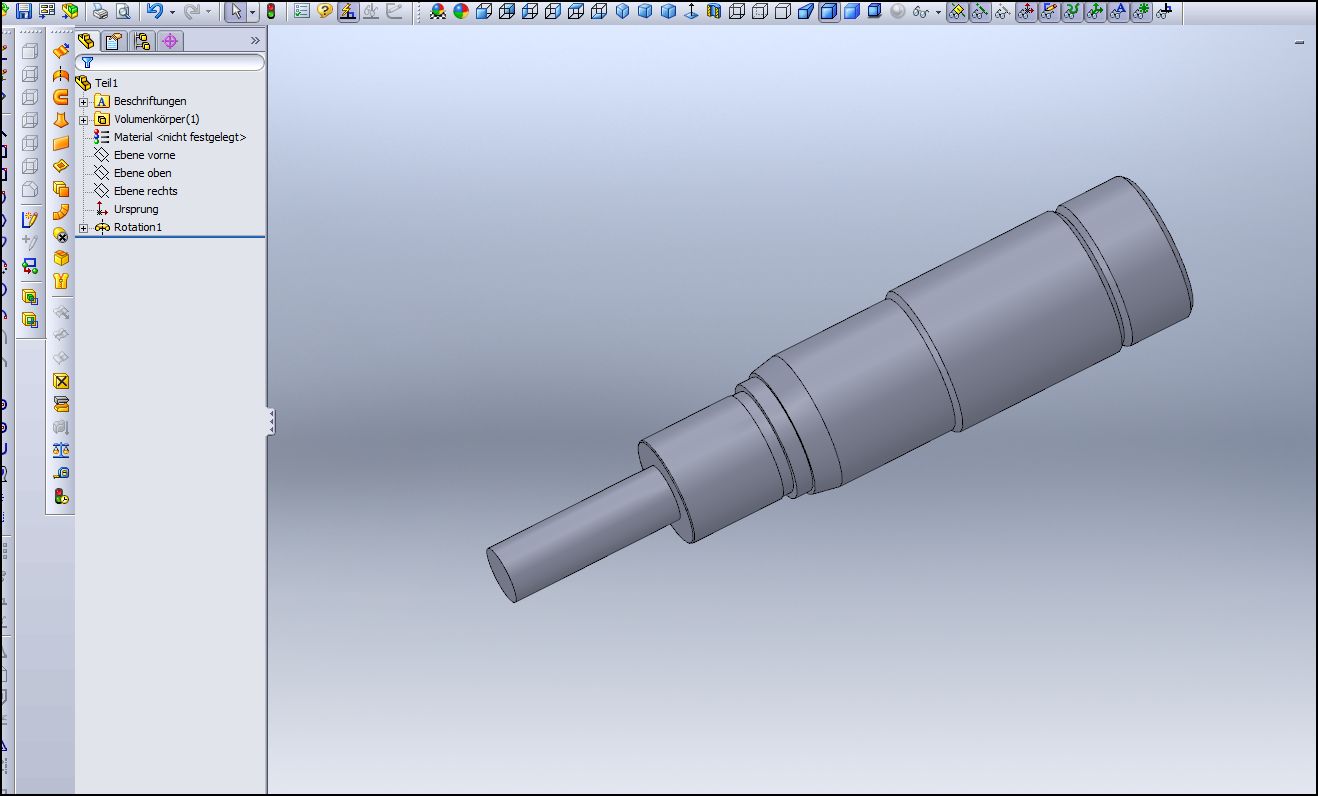Open the Select tool dropdown arrow
The width and height of the screenshot is (1318, 796).
[252, 12]
